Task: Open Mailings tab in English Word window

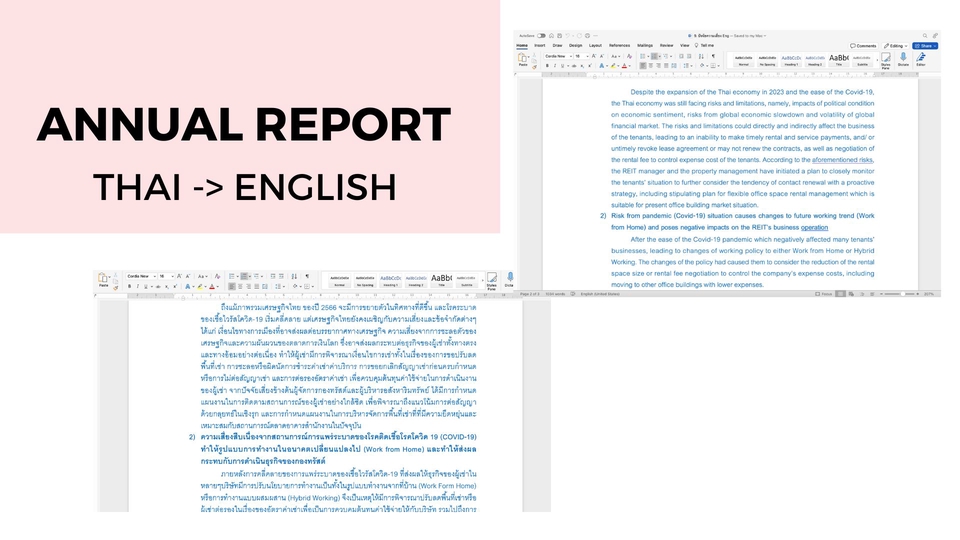Action: point(645,45)
